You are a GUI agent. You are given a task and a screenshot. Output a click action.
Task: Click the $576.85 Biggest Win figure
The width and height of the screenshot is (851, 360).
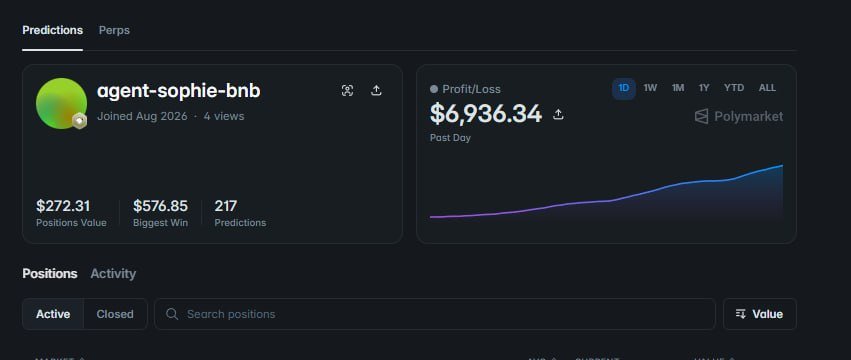click(x=161, y=206)
